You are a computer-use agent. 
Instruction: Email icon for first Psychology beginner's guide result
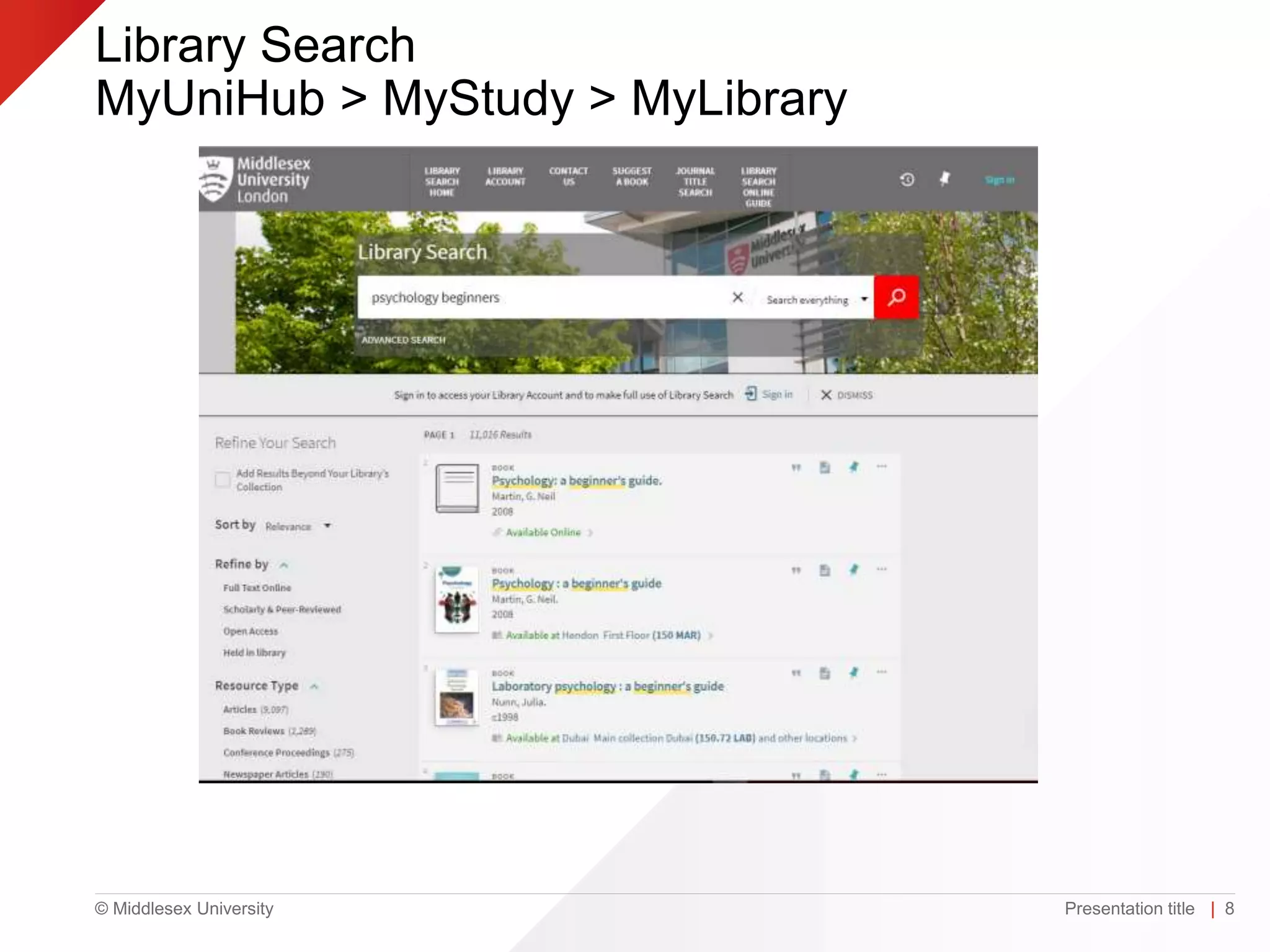(825, 467)
